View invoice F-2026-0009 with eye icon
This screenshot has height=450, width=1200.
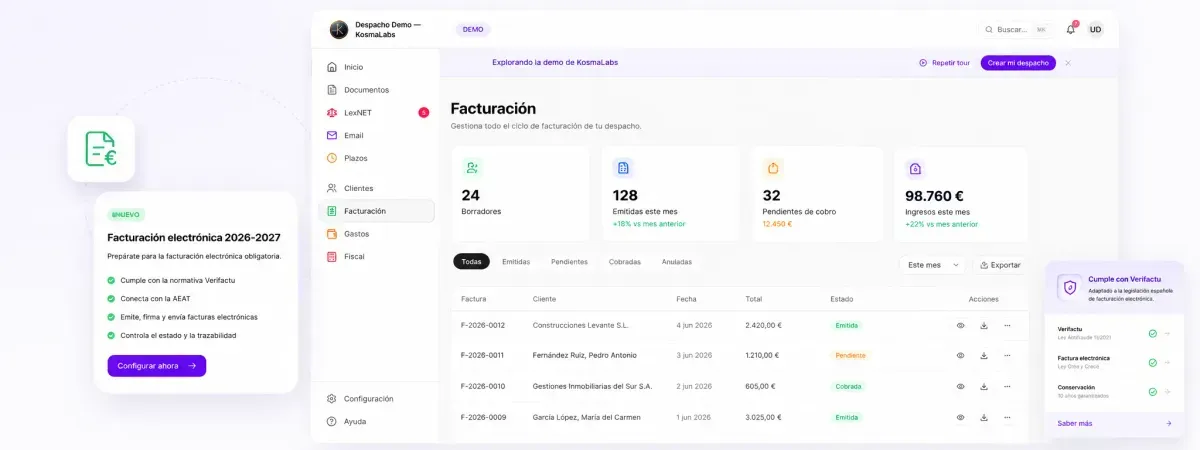coord(960,417)
